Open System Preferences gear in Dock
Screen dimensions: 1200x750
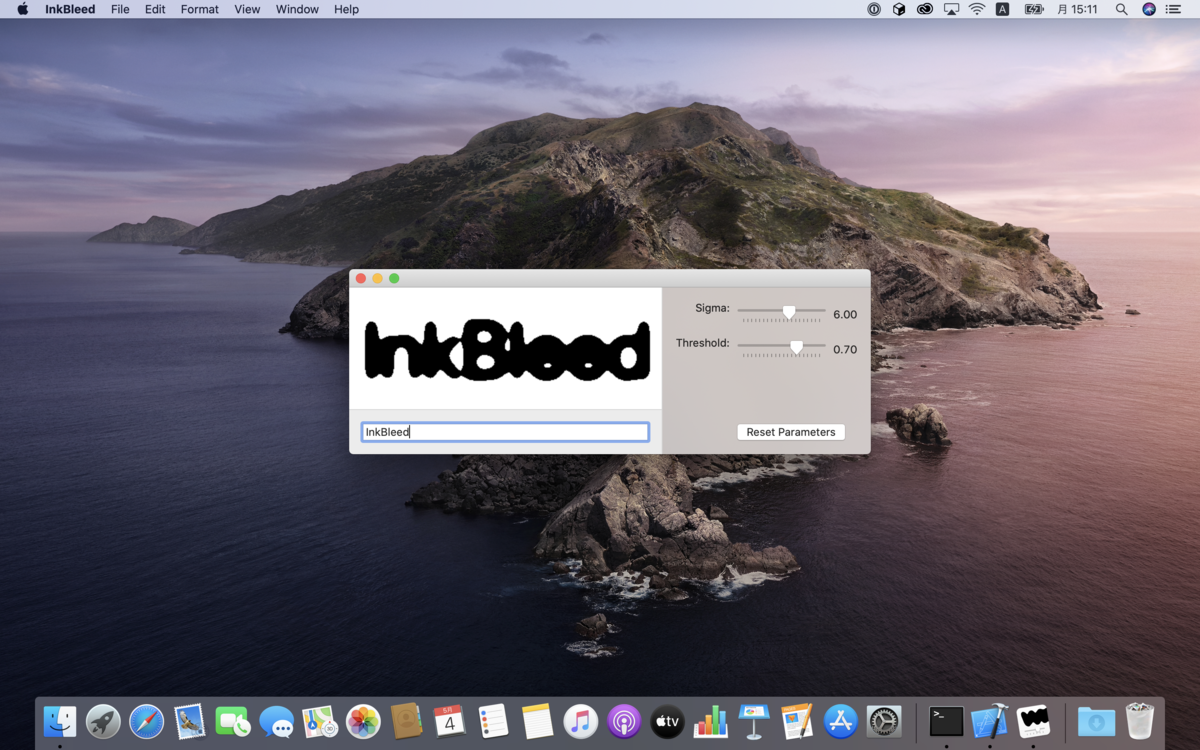884,721
